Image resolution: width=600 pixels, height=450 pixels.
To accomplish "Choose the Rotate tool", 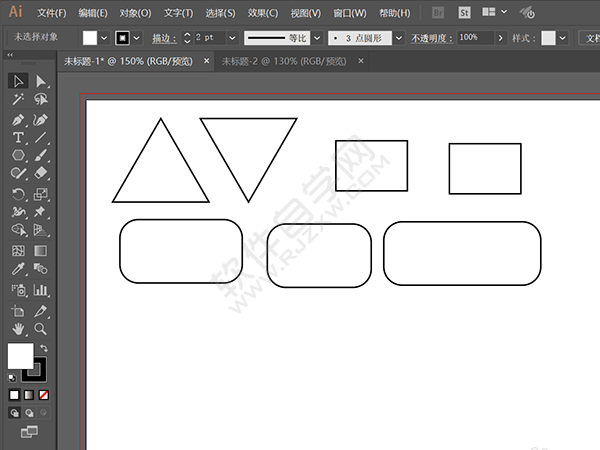I will point(18,193).
